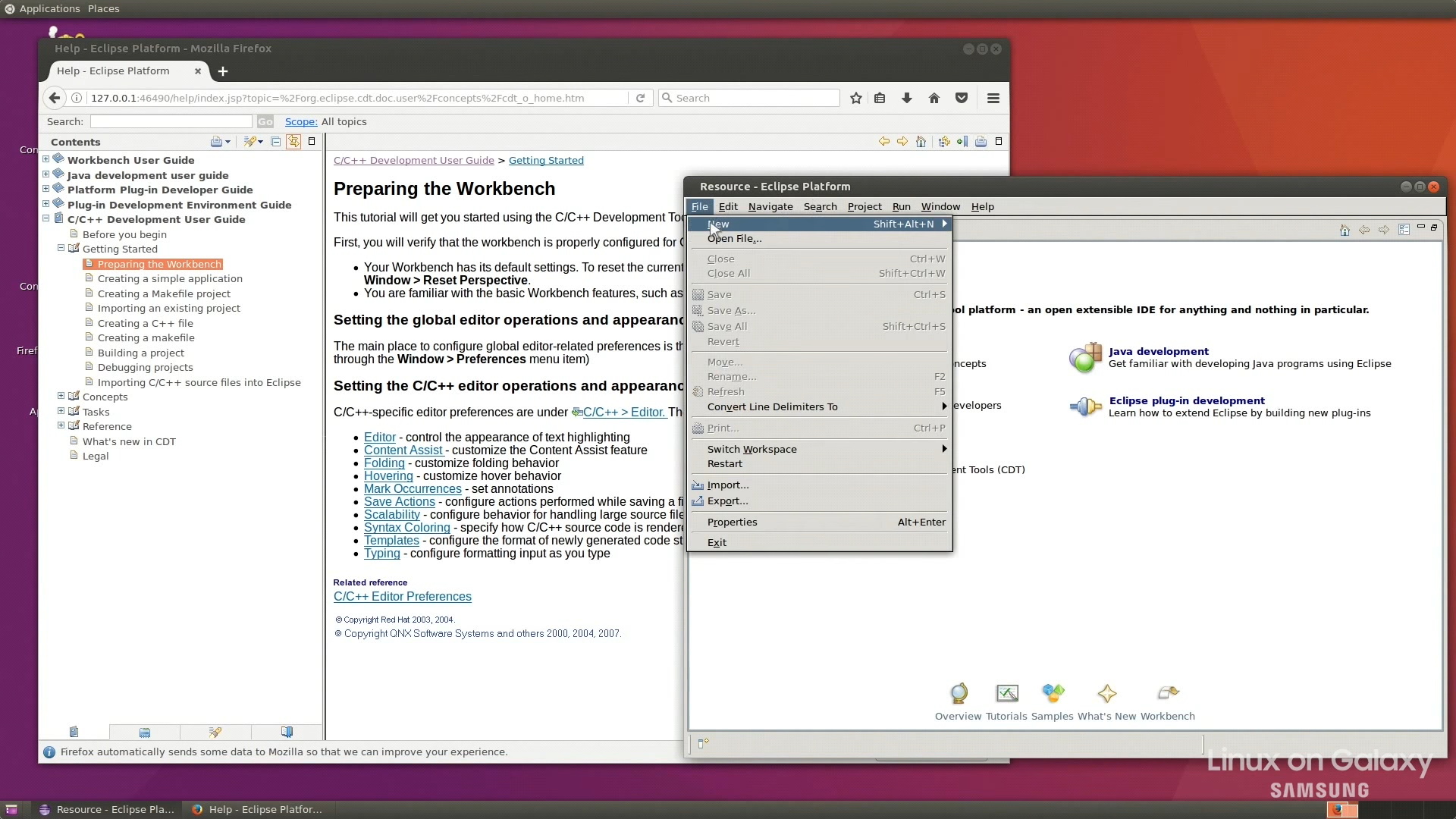Select 'Creating a Makefile project' topic
This screenshot has height=819, width=1456.
[x=164, y=293]
